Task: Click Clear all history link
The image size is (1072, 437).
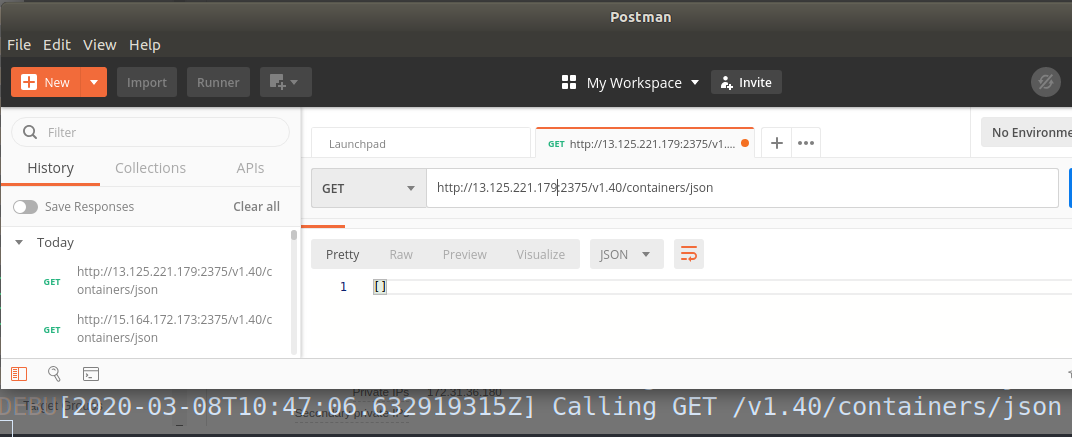Action: (256, 207)
